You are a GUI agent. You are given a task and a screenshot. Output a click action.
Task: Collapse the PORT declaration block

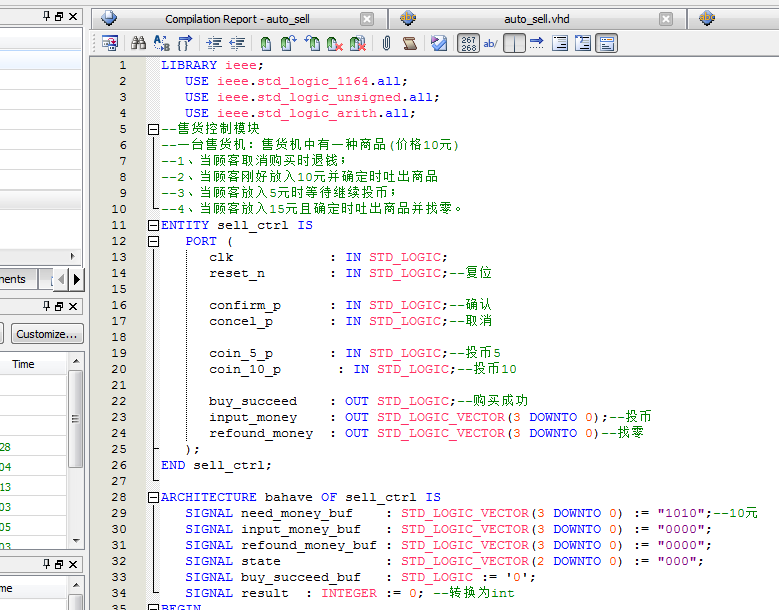pos(153,241)
